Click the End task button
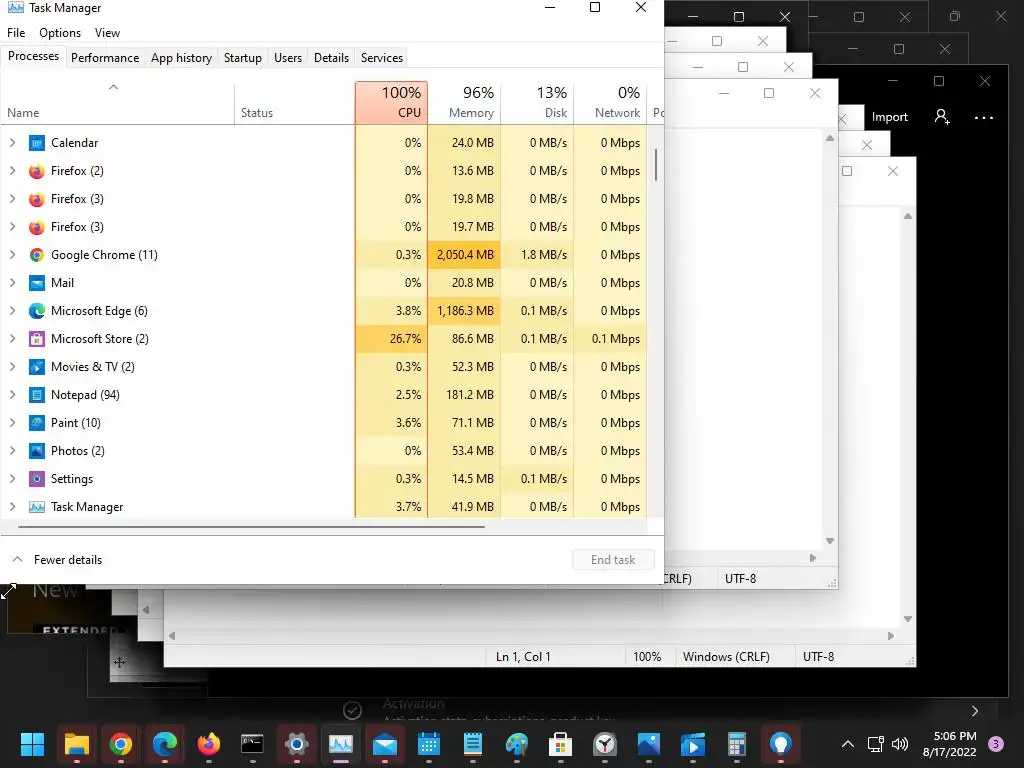The height and width of the screenshot is (768, 1024). point(613,560)
